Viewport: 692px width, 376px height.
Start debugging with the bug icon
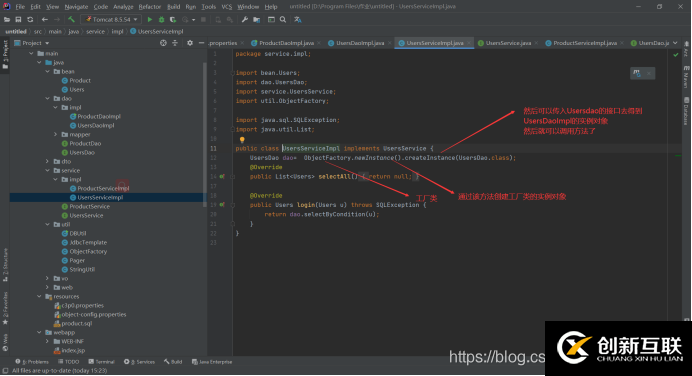(x=162, y=19)
